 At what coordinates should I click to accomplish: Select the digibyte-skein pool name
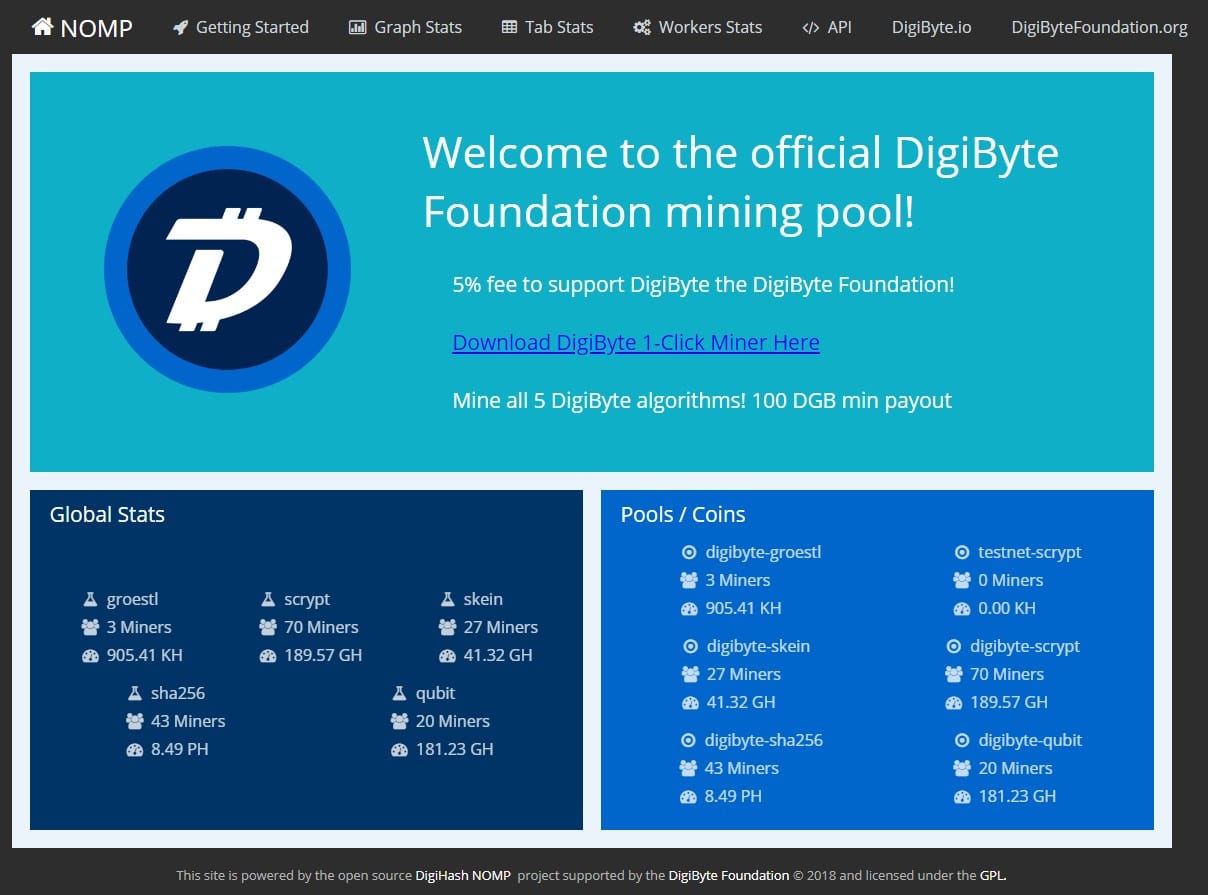pos(758,646)
